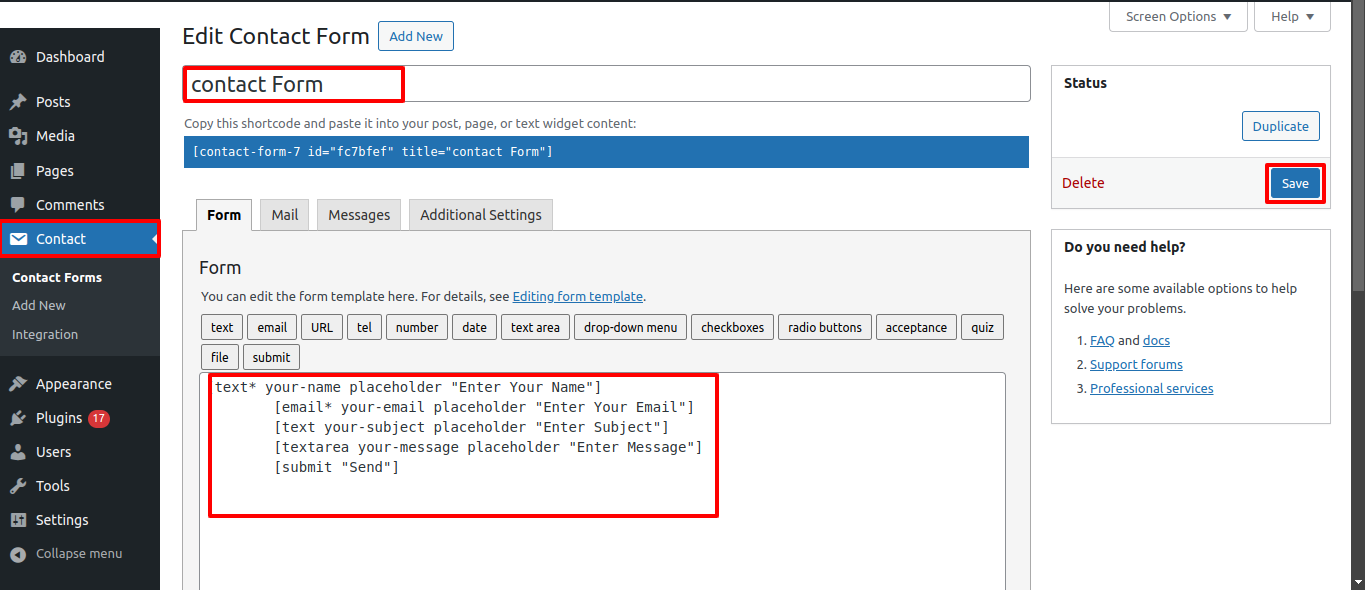Switch to the Mail tab
The image size is (1365, 590).
point(285,215)
